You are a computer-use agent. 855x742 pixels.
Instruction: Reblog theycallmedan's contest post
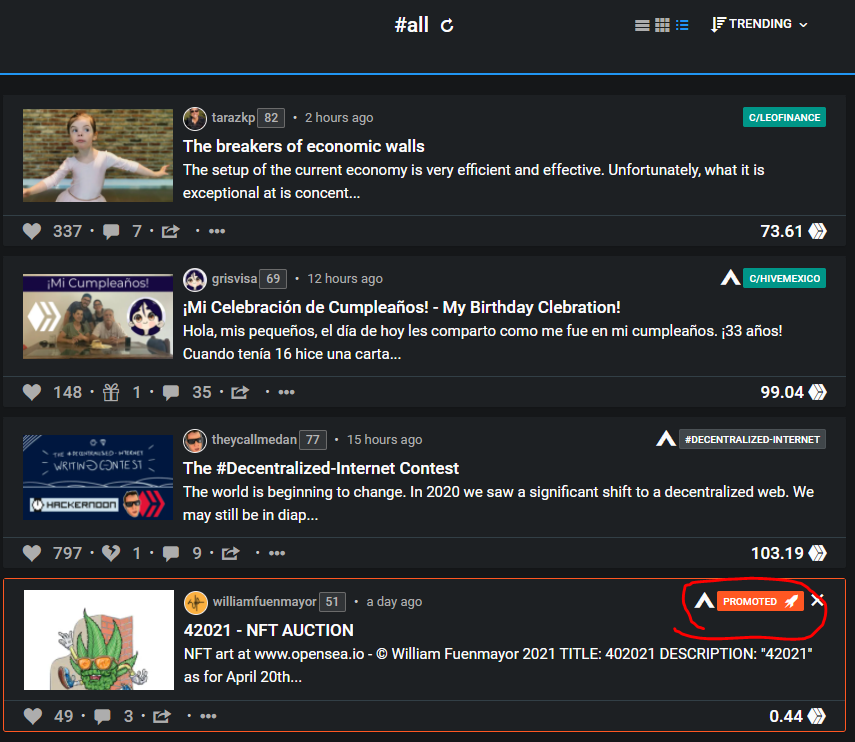click(230, 553)
